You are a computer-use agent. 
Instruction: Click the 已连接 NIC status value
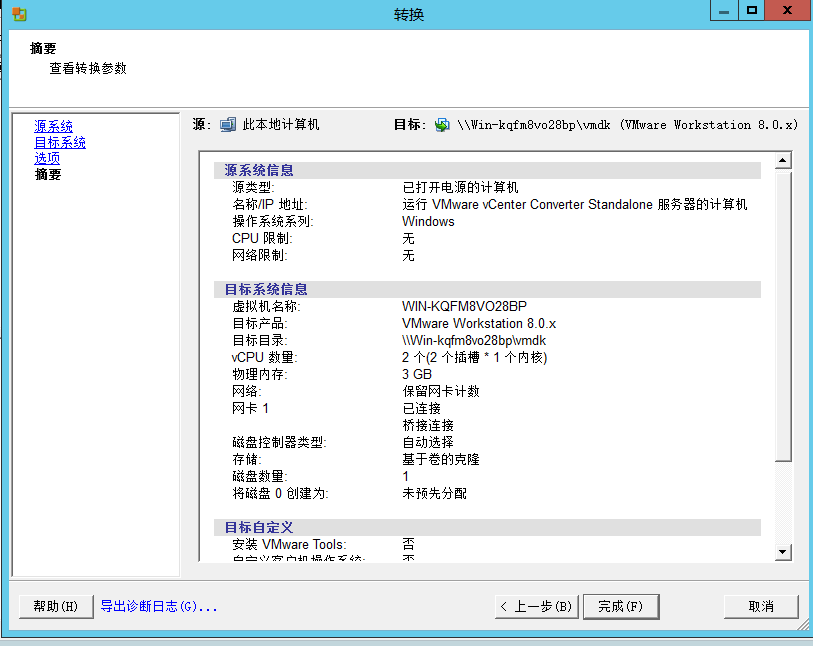click(422, 409)
